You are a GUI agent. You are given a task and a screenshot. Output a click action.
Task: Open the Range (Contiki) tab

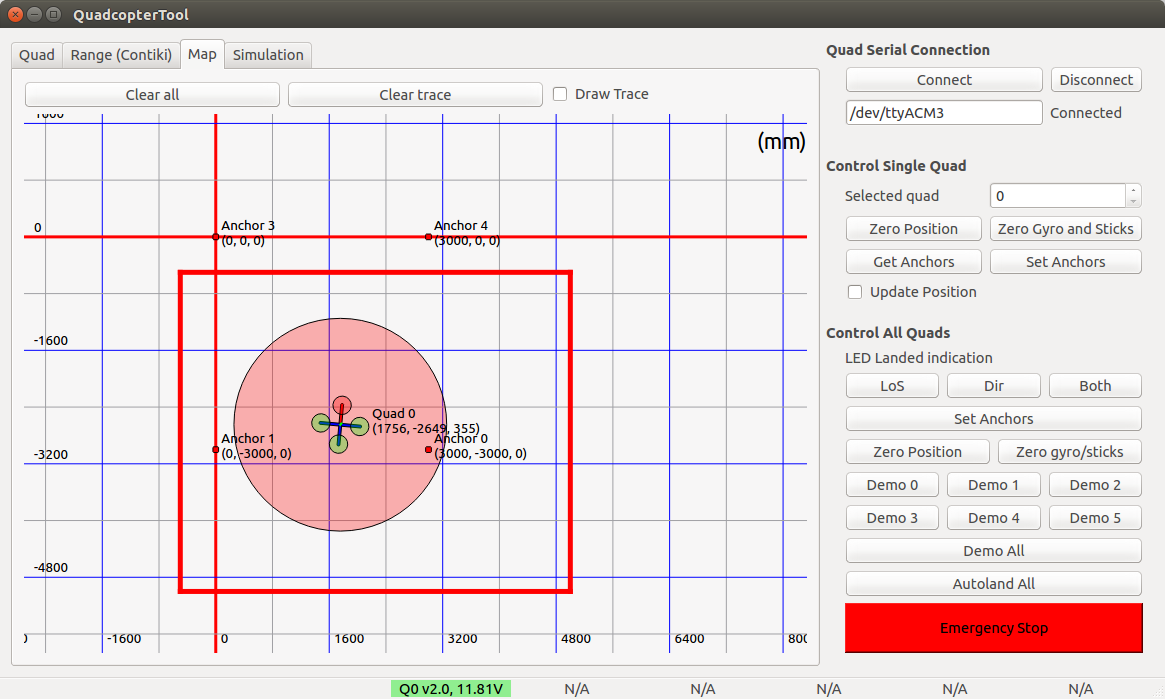pyautogui.click(x=121, y=55)
